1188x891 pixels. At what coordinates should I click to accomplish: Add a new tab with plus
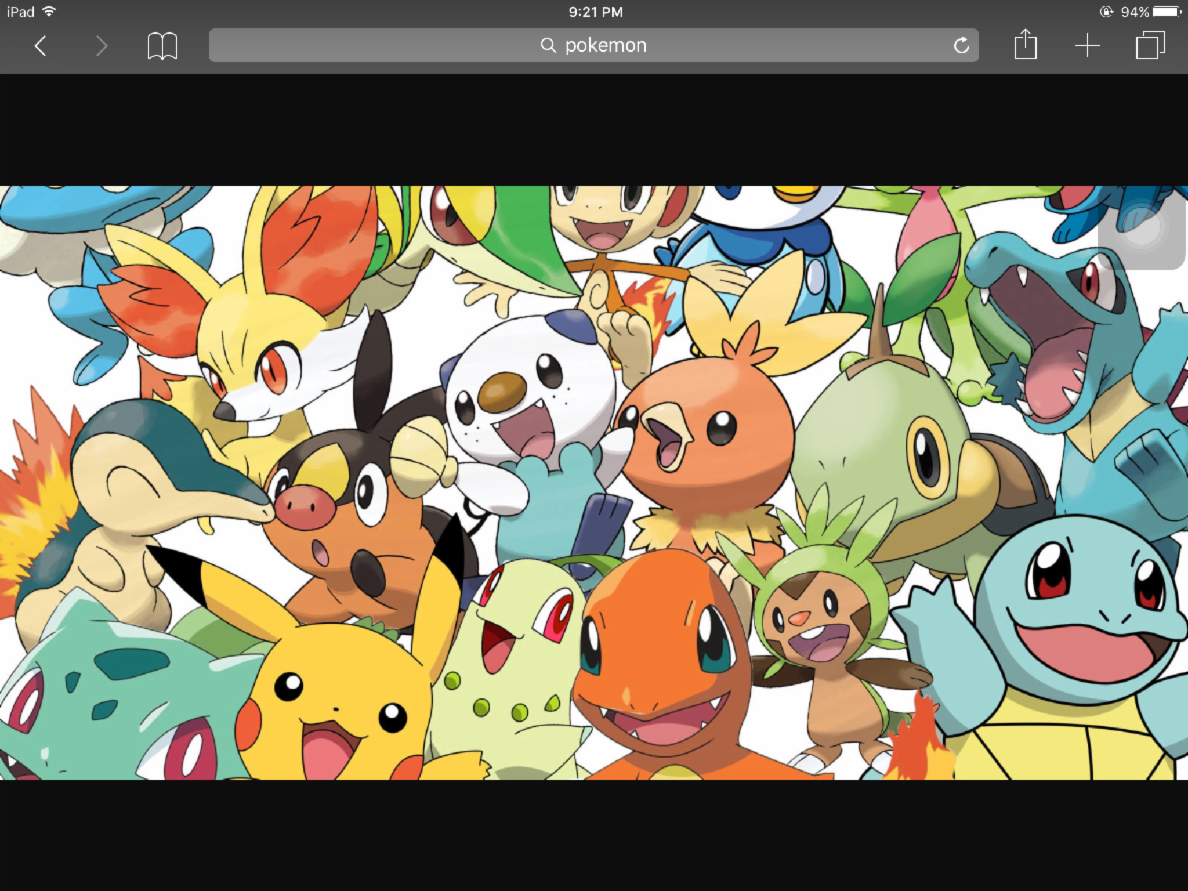[1087, 45]
